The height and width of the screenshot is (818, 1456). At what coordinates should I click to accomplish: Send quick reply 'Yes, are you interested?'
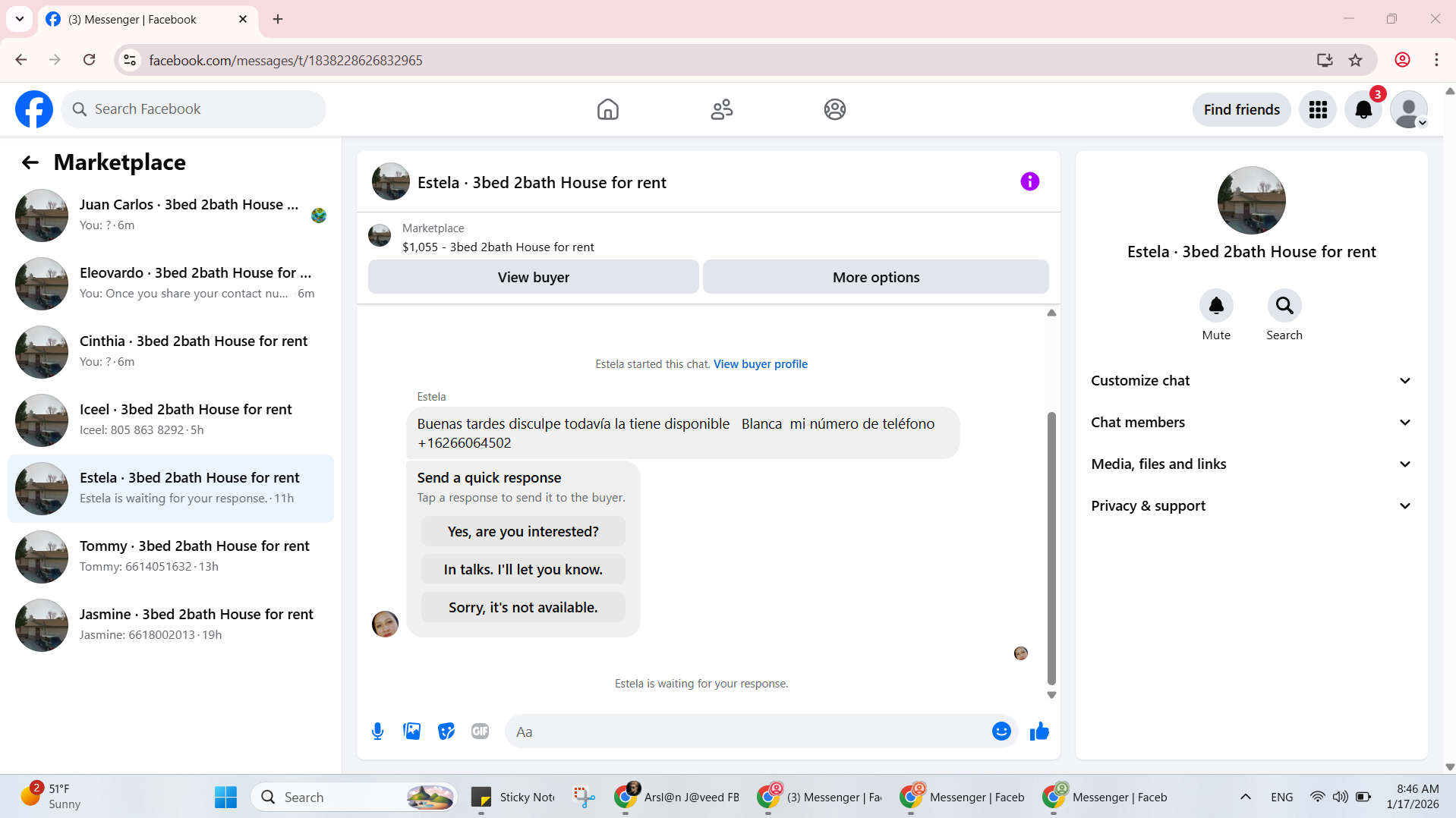523,532
